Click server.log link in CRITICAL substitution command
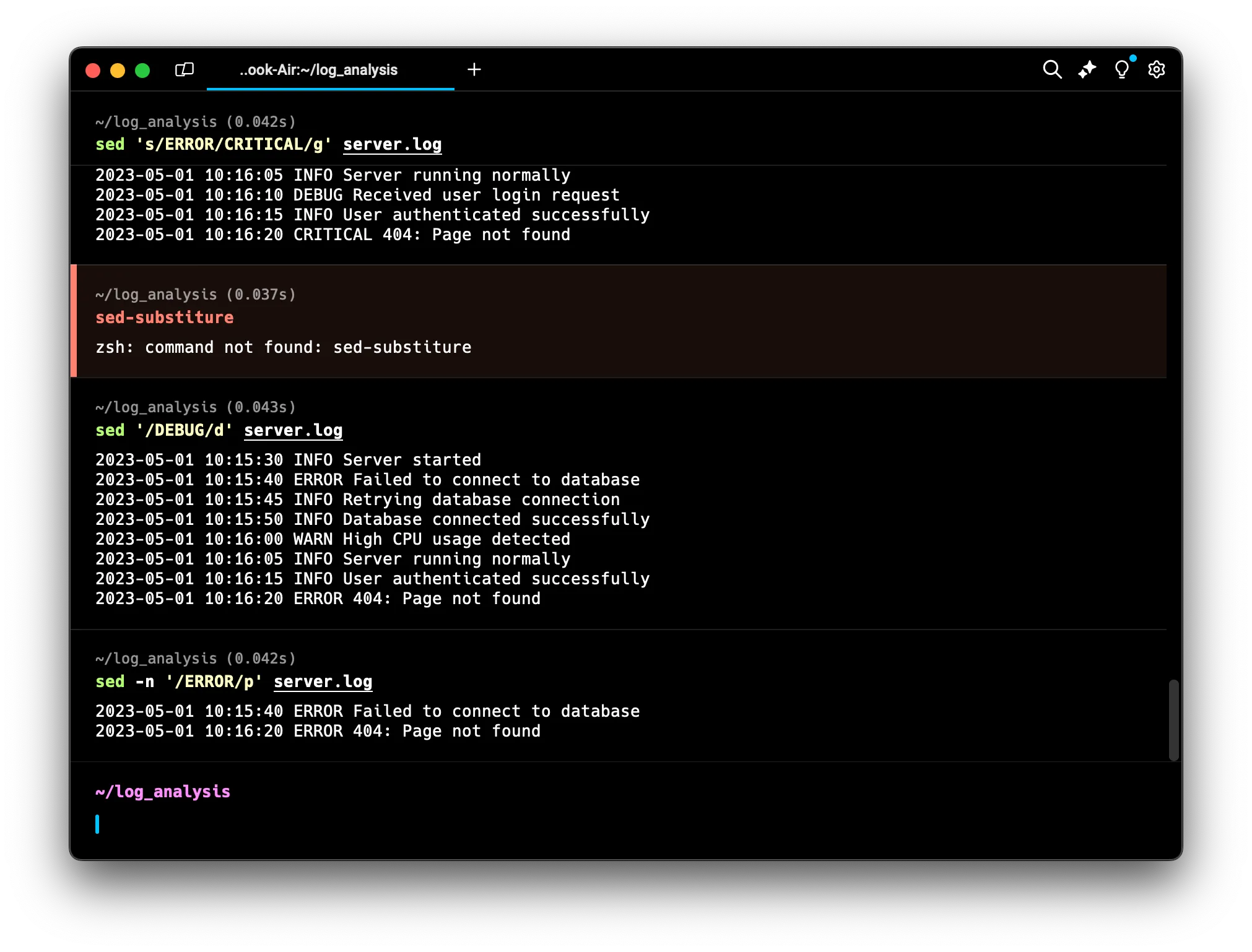 (392, 144)
